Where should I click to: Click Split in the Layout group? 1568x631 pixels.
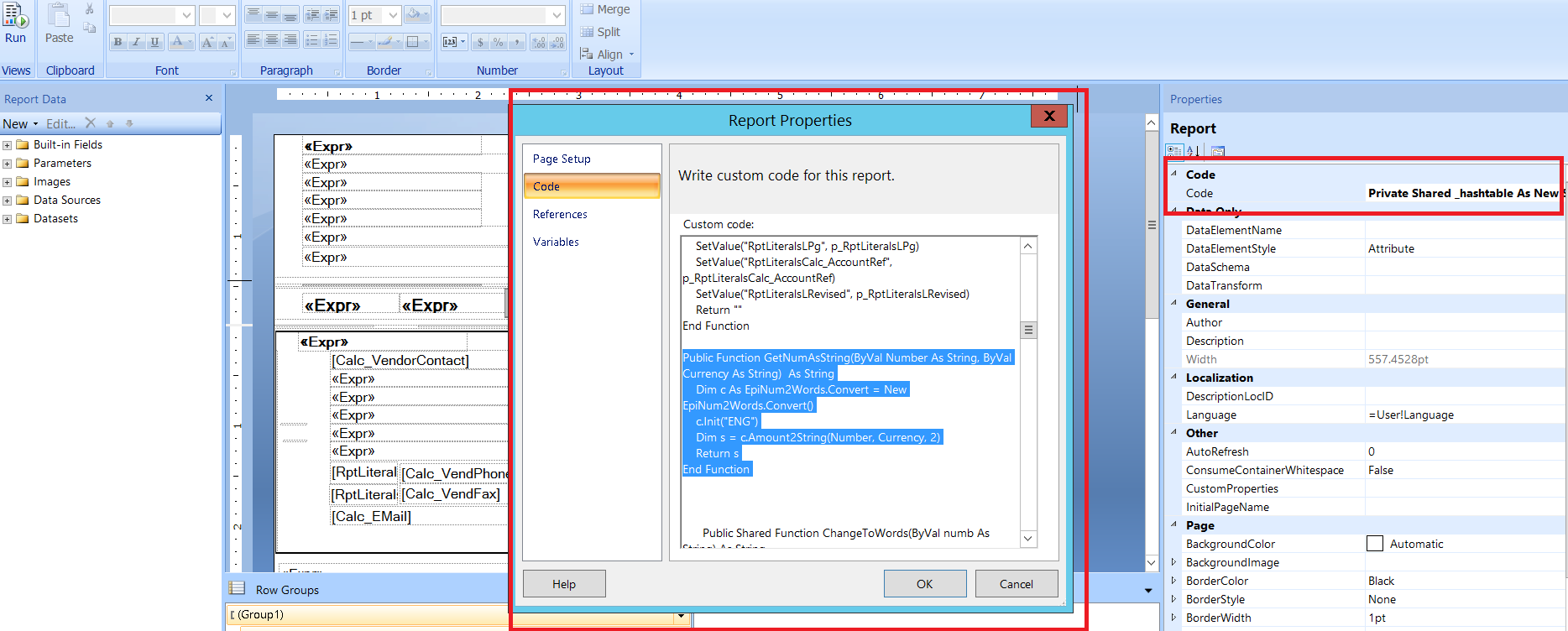tap(600, 32)
